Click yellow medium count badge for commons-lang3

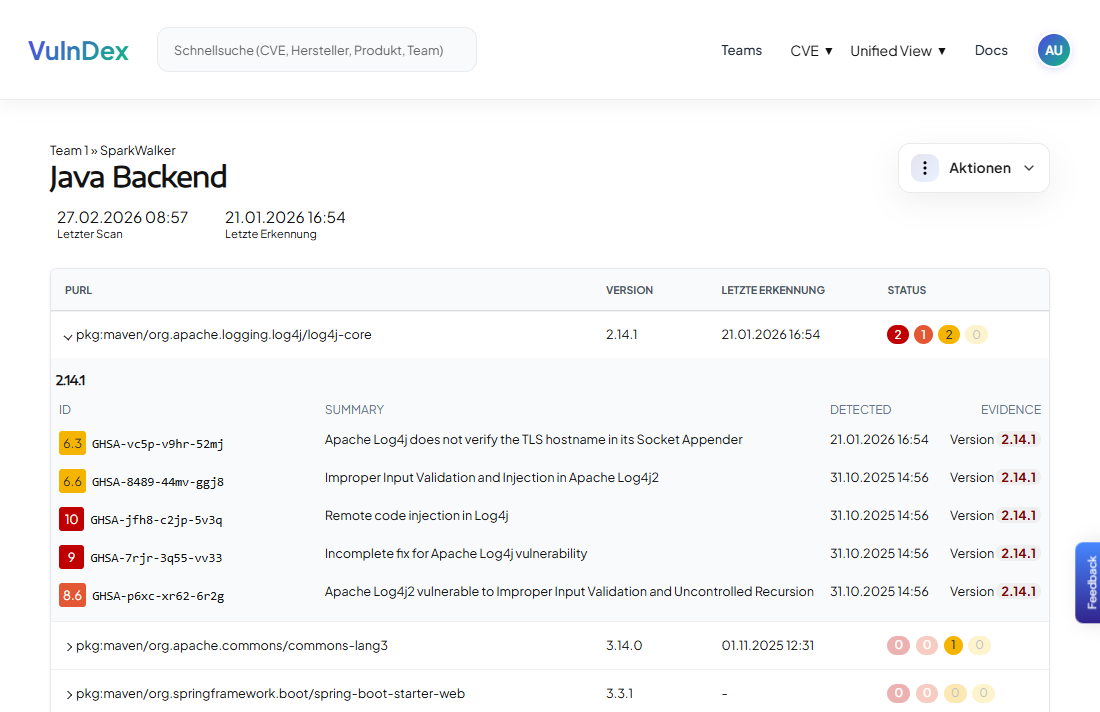(x=953, y=645)
